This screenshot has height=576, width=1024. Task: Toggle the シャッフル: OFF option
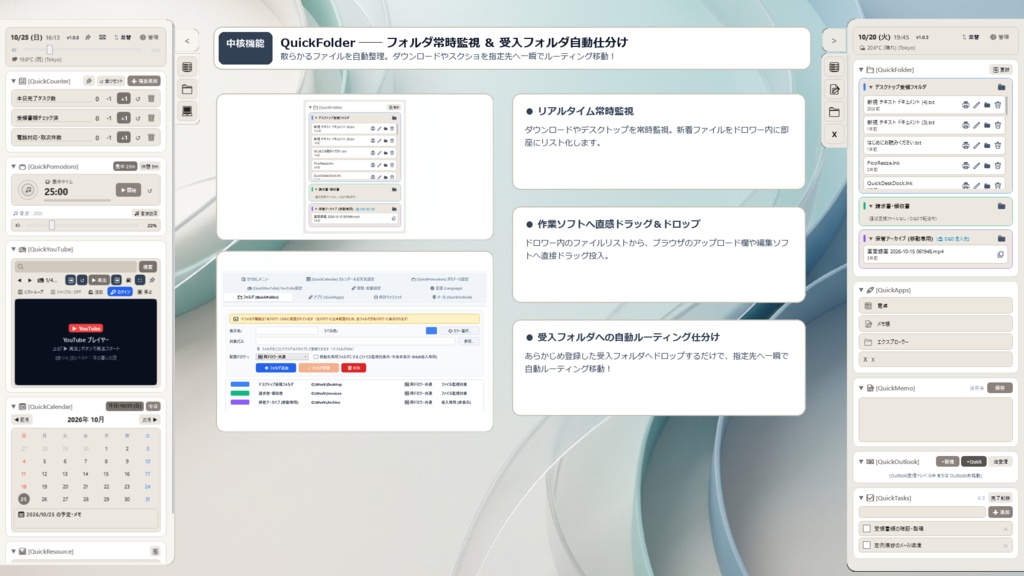[x=65, y=292]
